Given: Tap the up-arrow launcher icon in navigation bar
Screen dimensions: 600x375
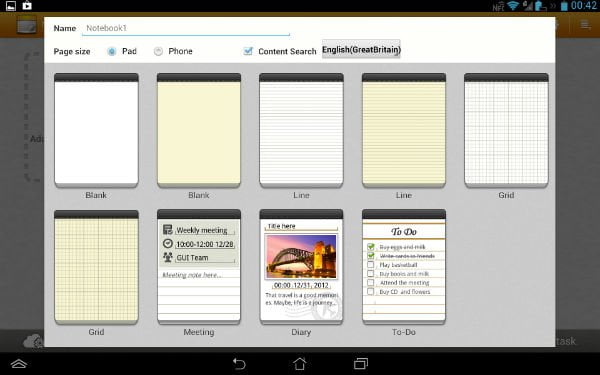Looking at the screenshot, I should click(18, 364).
